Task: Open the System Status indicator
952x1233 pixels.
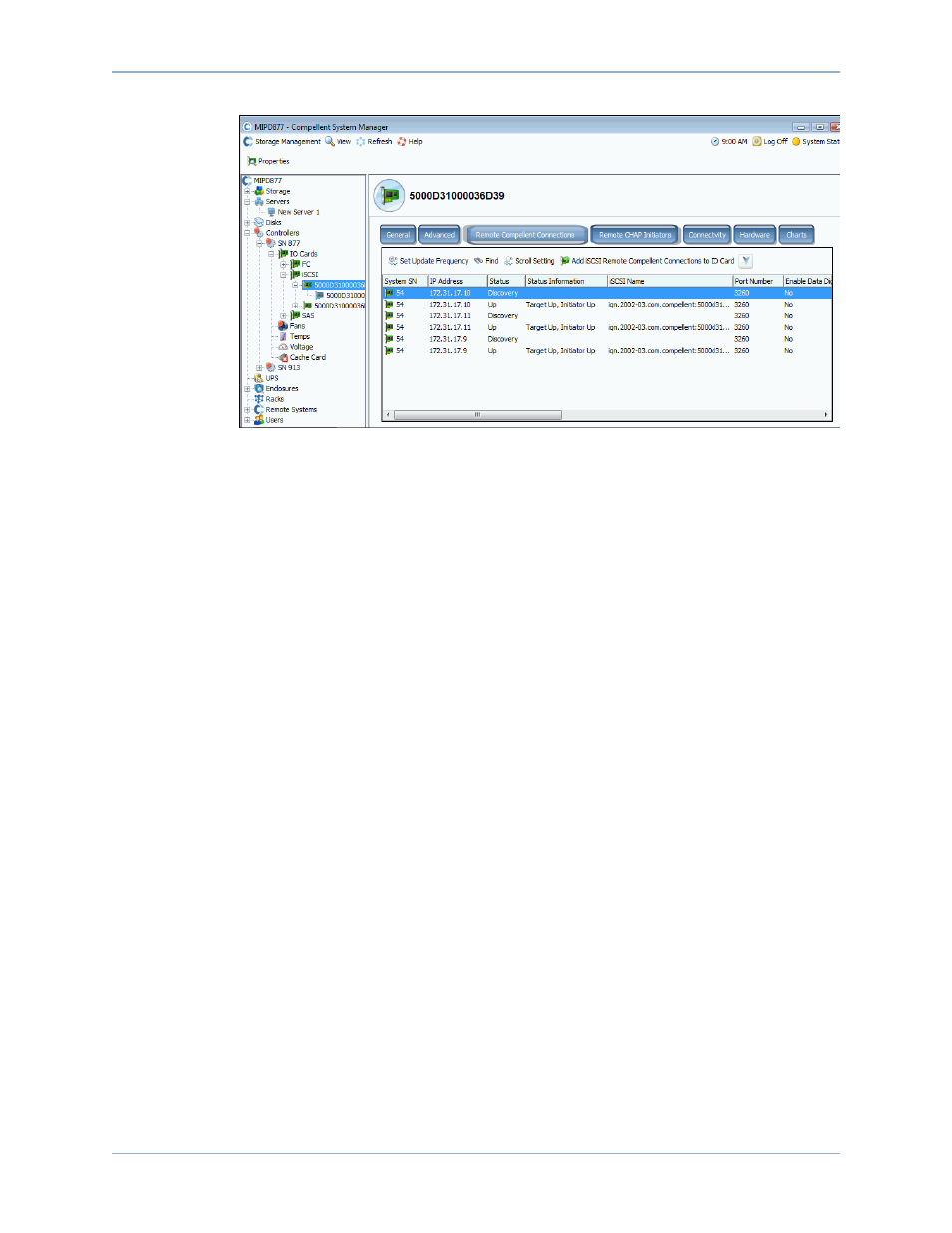Action: [x=814, y=142]
